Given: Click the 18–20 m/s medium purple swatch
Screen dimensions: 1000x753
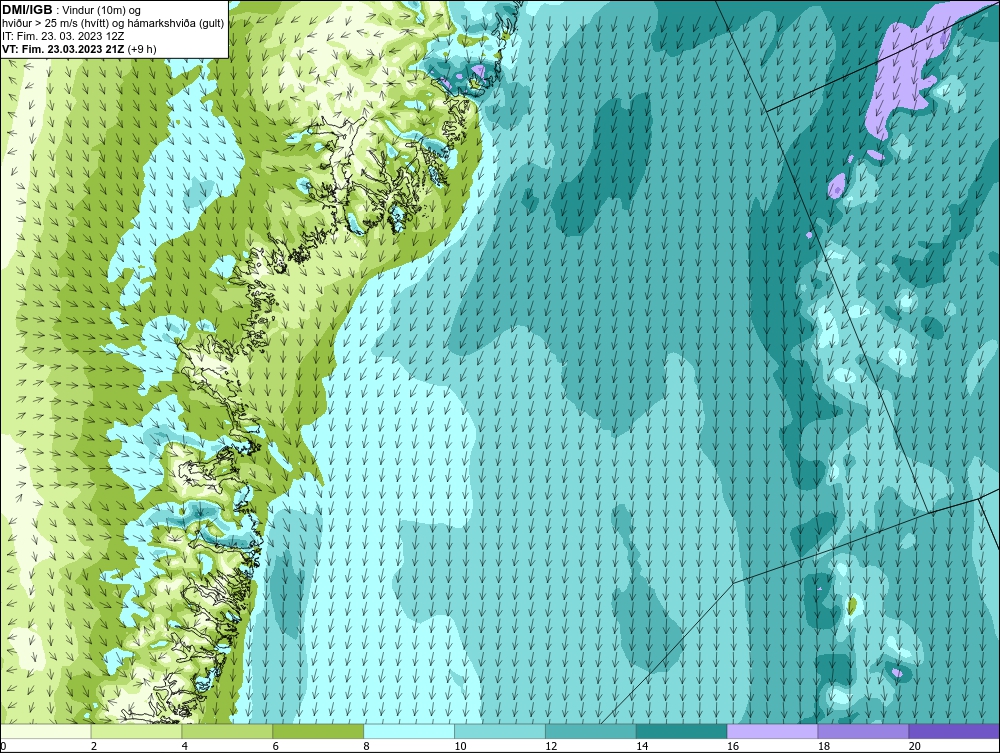Looking at the screenshot, I should pos(863,731).
